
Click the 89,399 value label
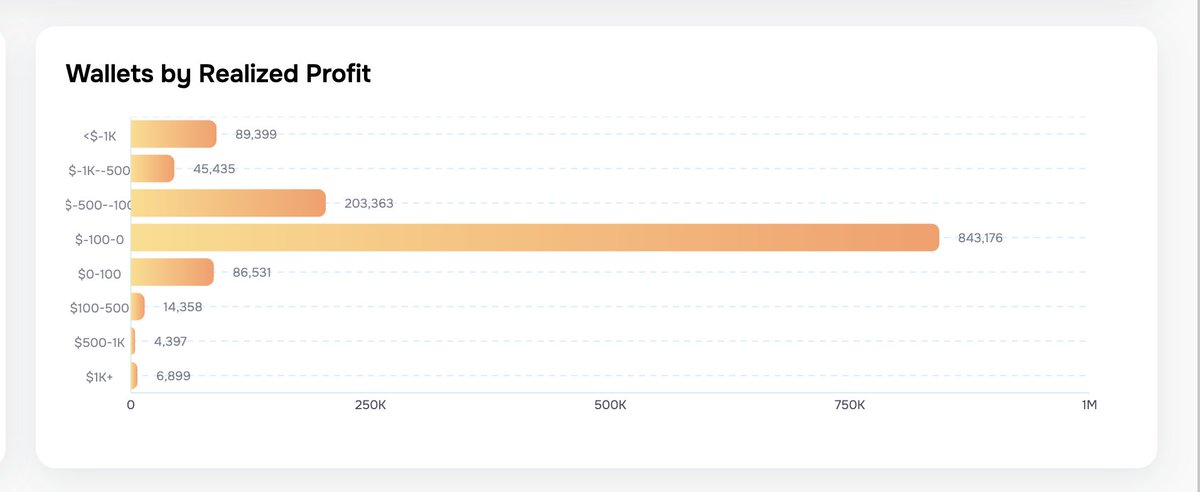click(x=256, y=134)
